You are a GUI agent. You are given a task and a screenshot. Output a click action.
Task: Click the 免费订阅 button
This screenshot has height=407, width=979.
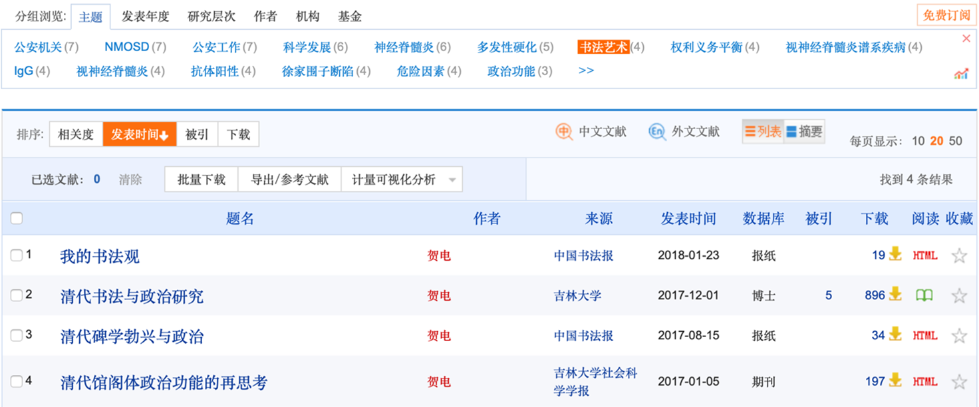click(945, 15)
